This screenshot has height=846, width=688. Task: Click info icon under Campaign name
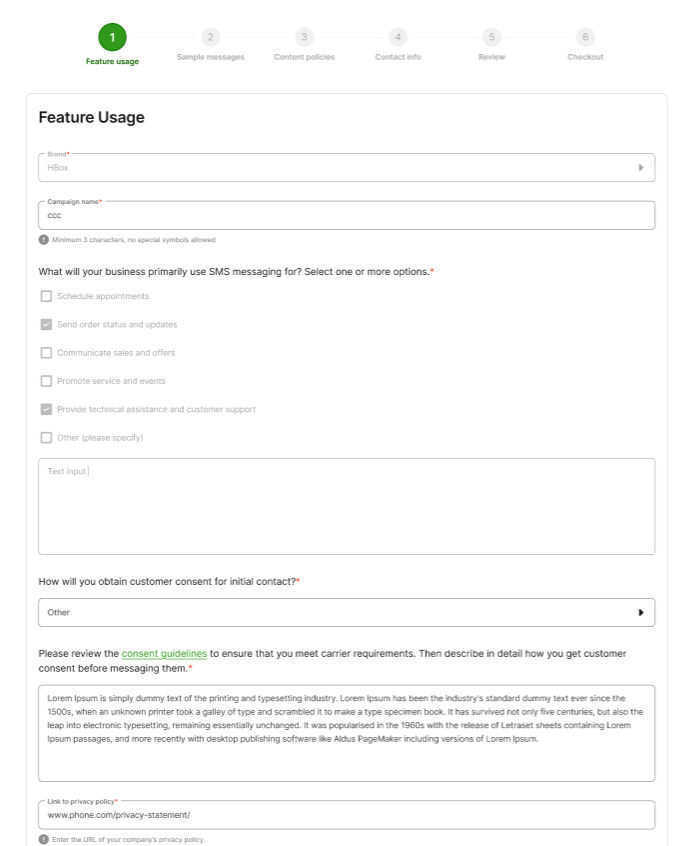(43, 240)
